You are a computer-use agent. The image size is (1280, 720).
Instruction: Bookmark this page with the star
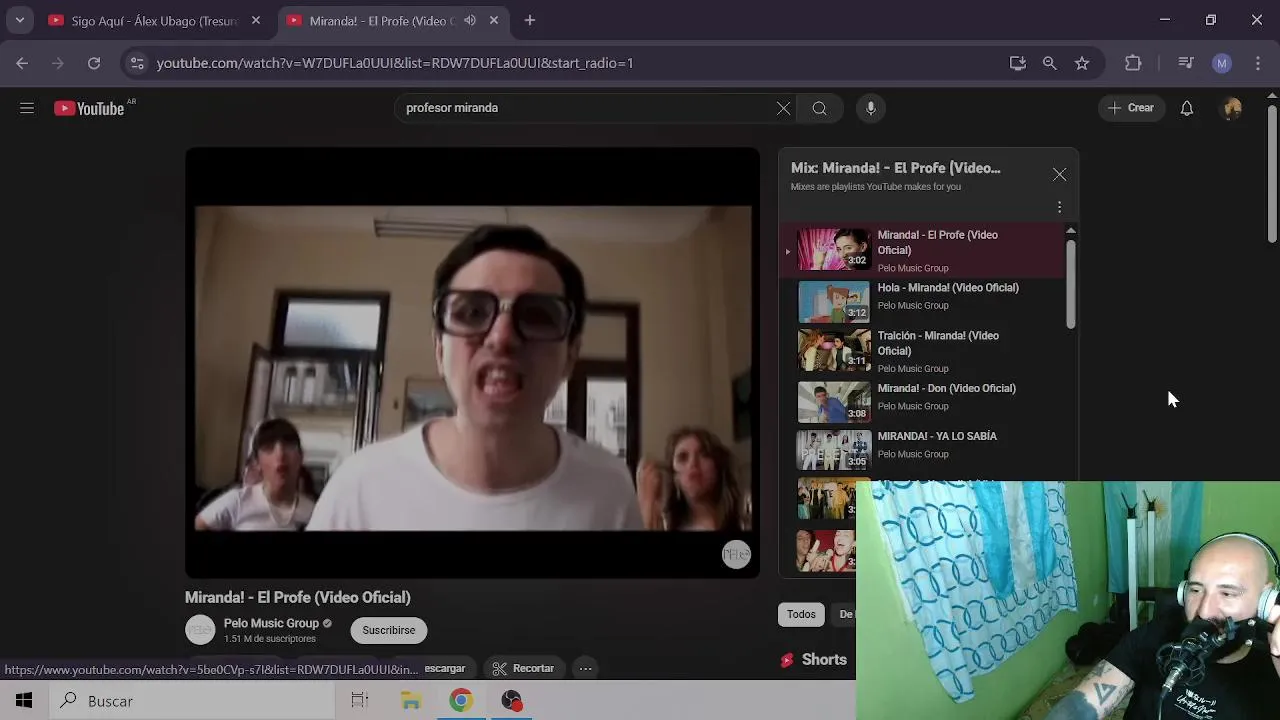(1082, 63)
